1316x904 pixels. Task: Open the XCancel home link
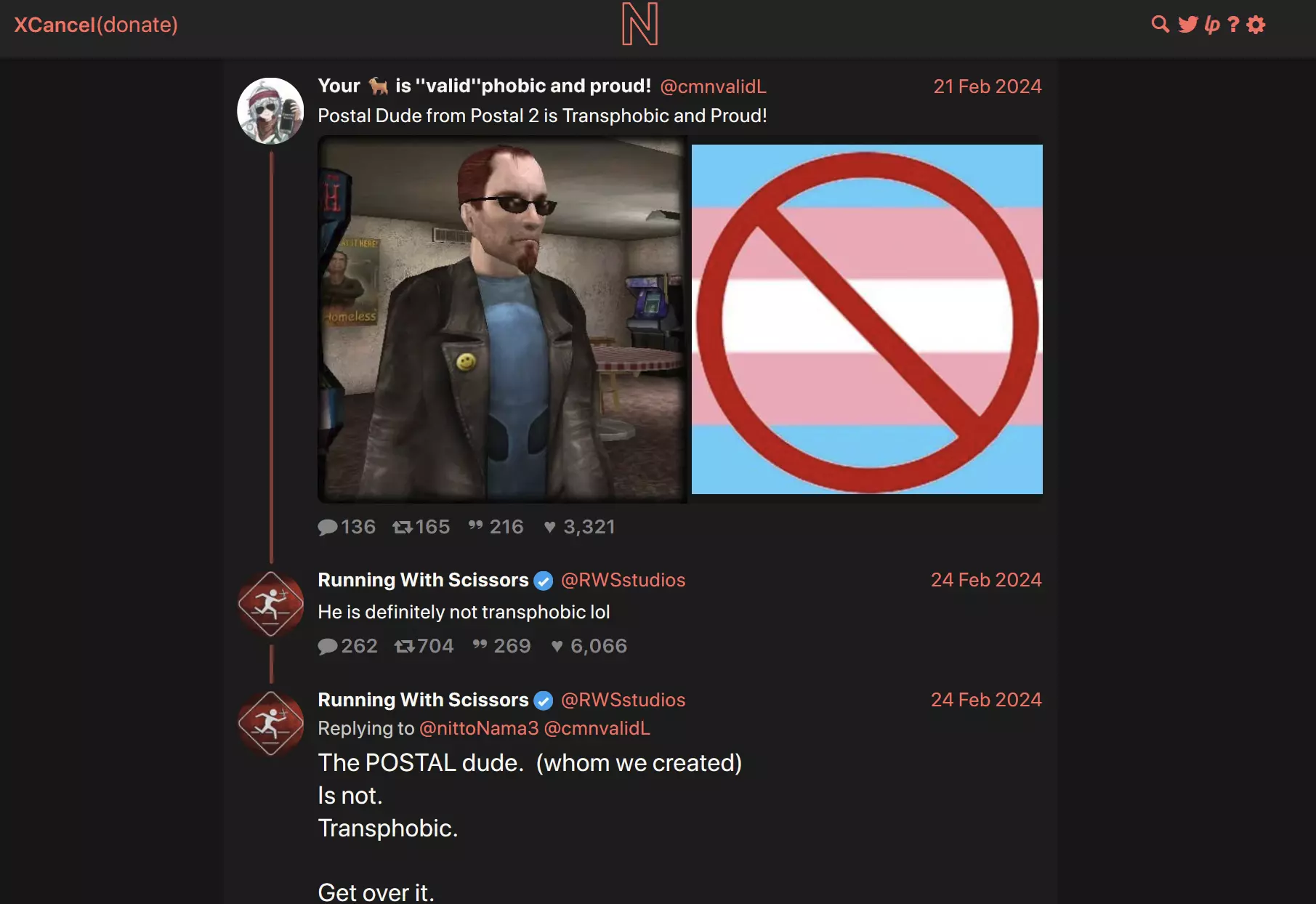(x=55, y=25)
